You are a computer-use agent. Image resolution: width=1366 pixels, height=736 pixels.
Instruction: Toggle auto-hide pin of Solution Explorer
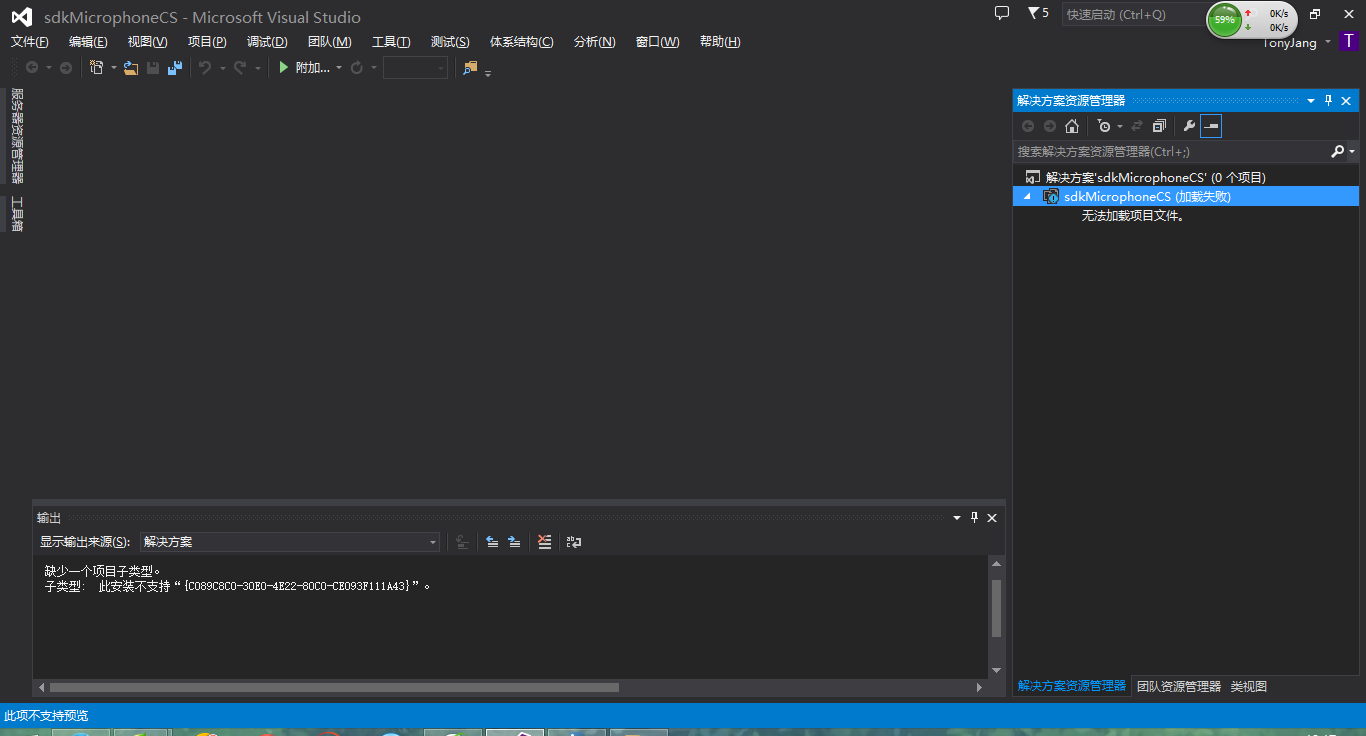click(x=1329, y=101)
